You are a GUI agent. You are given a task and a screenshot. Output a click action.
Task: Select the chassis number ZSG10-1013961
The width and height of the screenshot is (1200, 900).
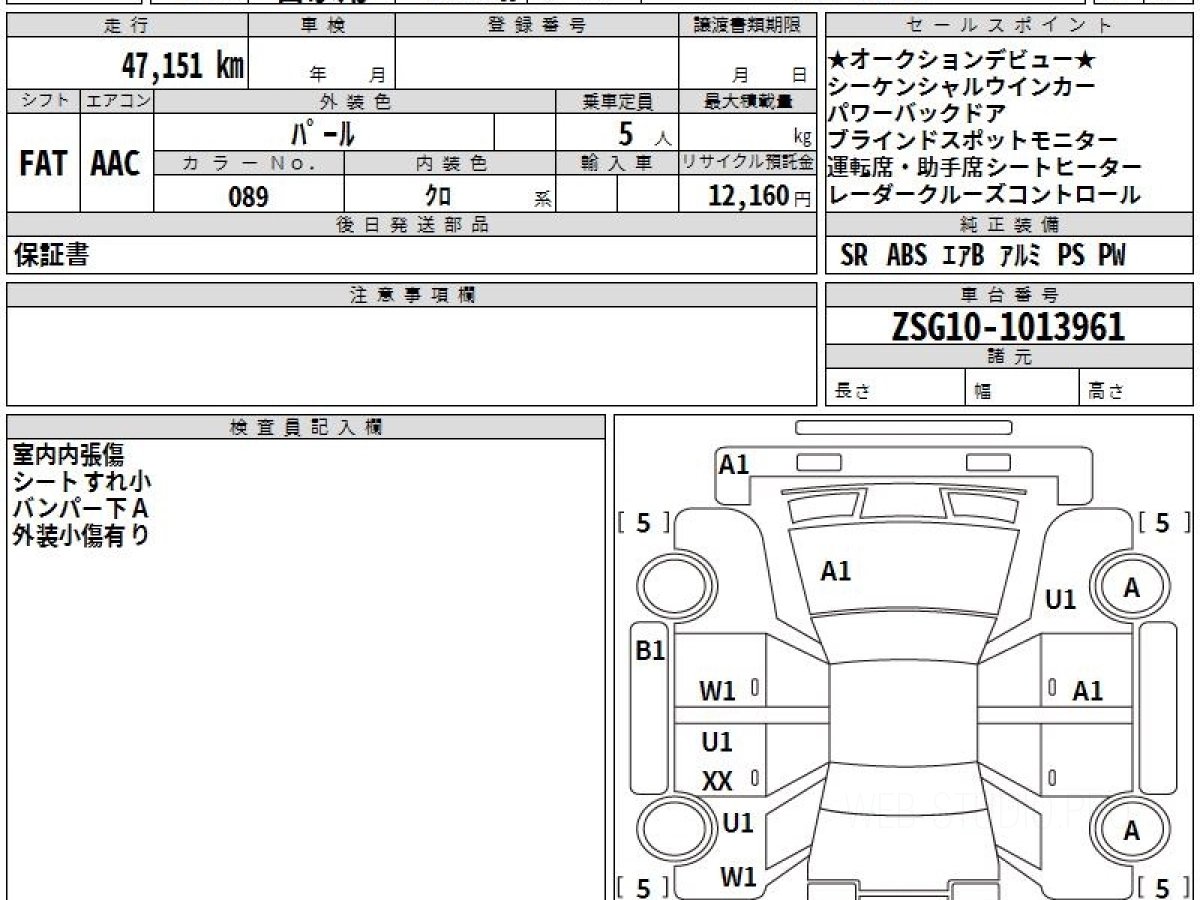pyautogui.click(x=1009, y=327)
